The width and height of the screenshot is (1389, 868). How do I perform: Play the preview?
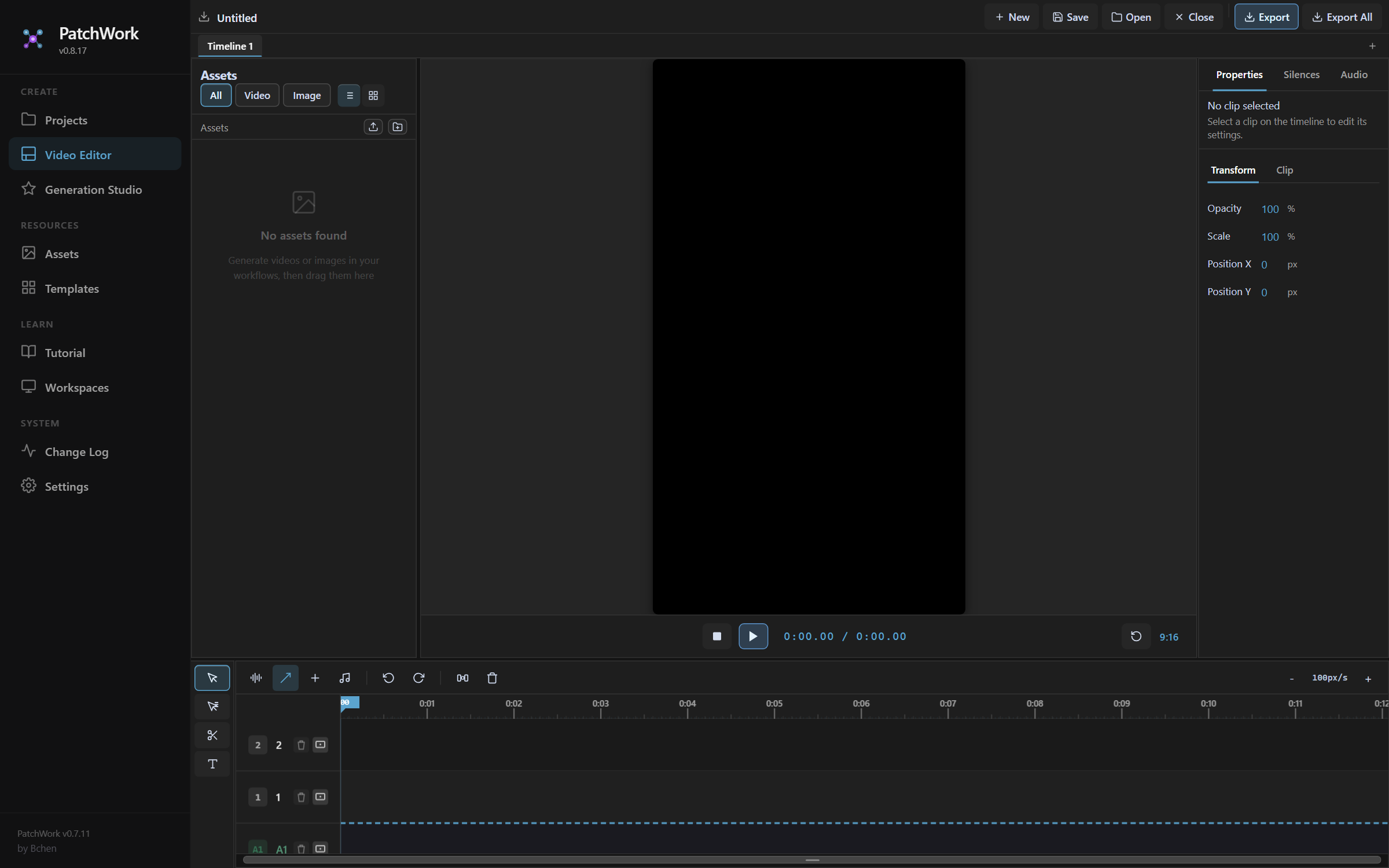753,636
